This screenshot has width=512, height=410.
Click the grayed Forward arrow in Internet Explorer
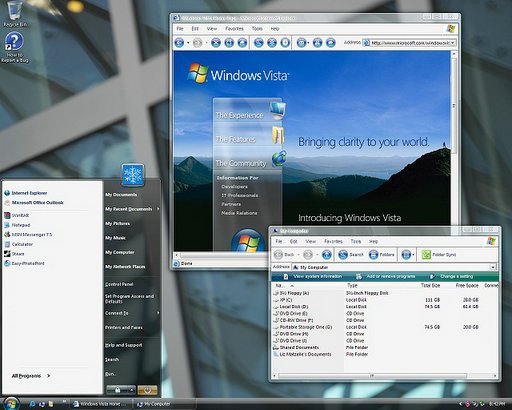pyautogui.click(x=197, y=43)
